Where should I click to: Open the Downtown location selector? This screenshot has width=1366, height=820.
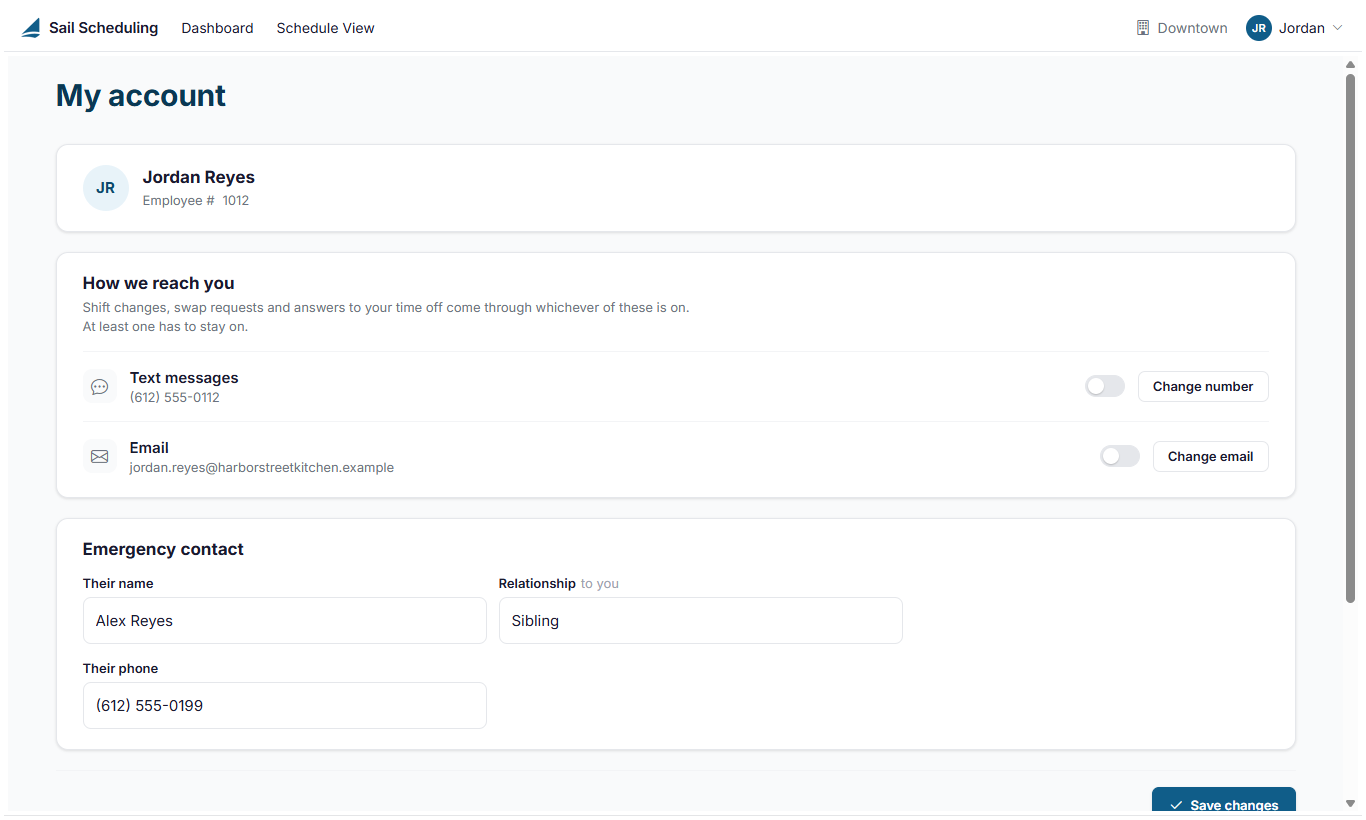[1182, 28]
